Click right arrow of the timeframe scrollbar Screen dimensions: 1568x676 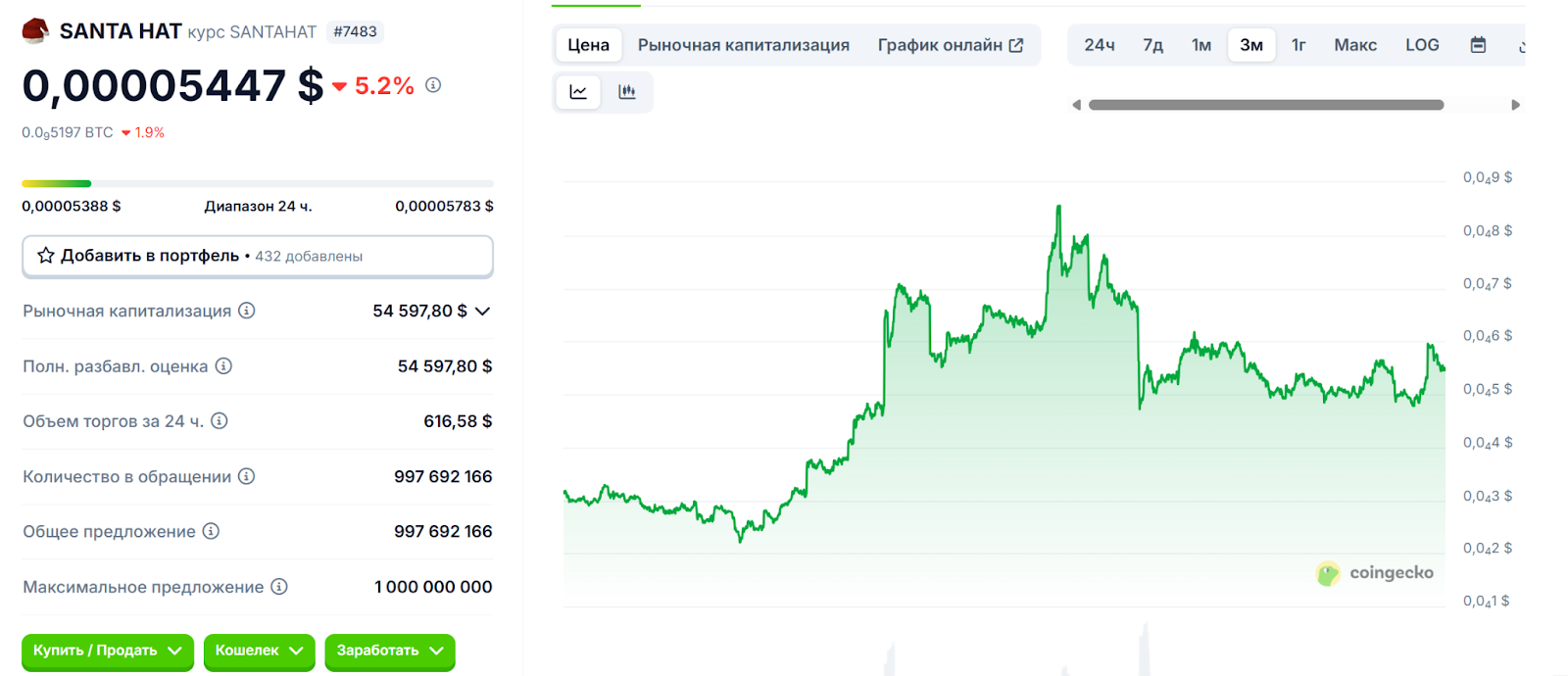pos(1516,105)
